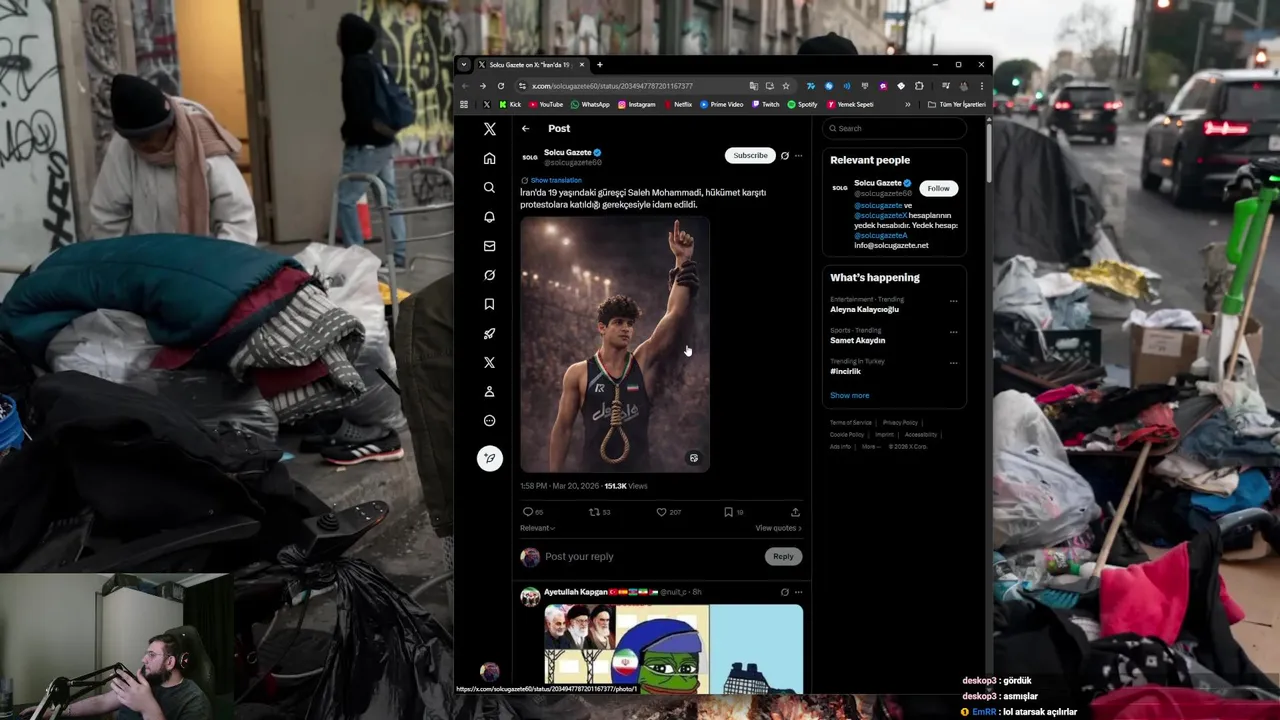Open Explore search icon in sidebar
The width and height of the screenshot is (1280, 720).
click(489, 187)
